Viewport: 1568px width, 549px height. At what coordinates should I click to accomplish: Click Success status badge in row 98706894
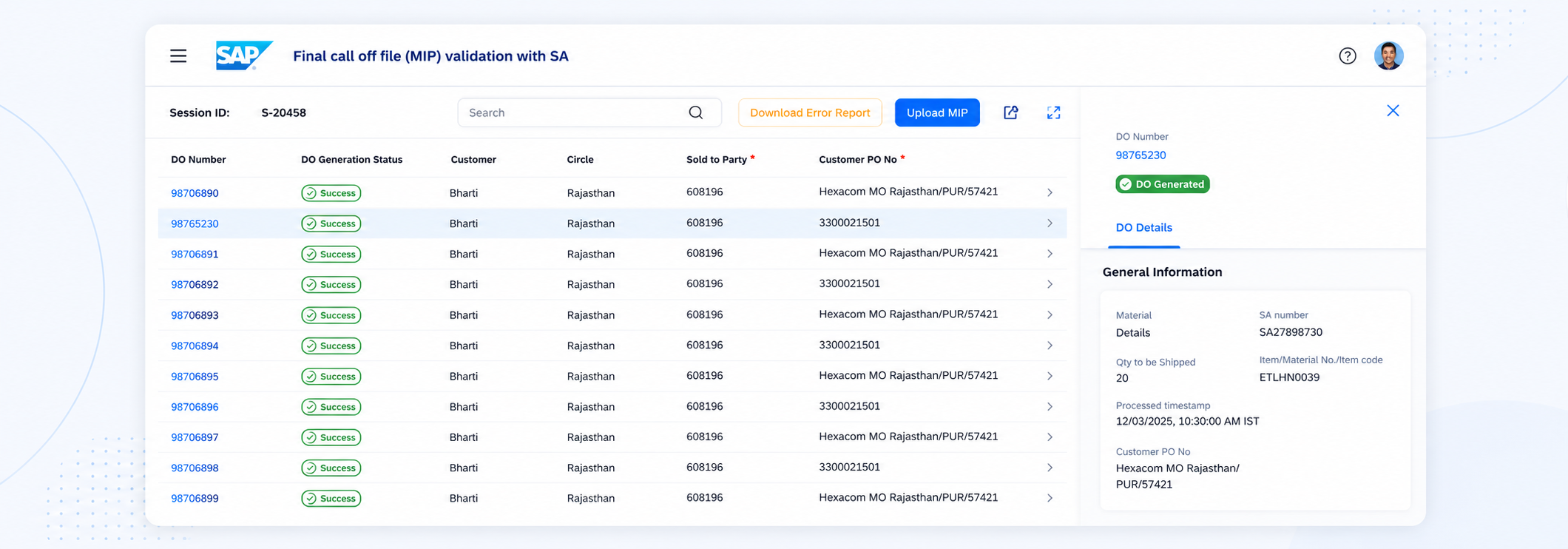(331, 346)
